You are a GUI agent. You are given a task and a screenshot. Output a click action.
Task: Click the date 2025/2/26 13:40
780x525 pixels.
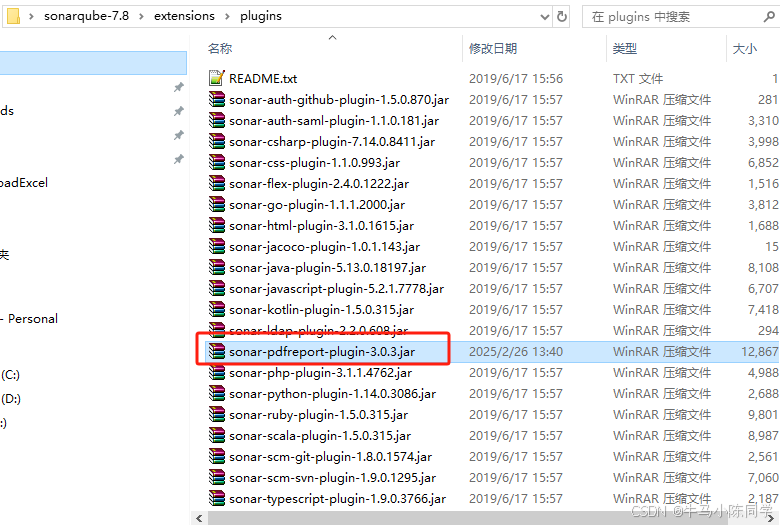(x=516, y=351)
